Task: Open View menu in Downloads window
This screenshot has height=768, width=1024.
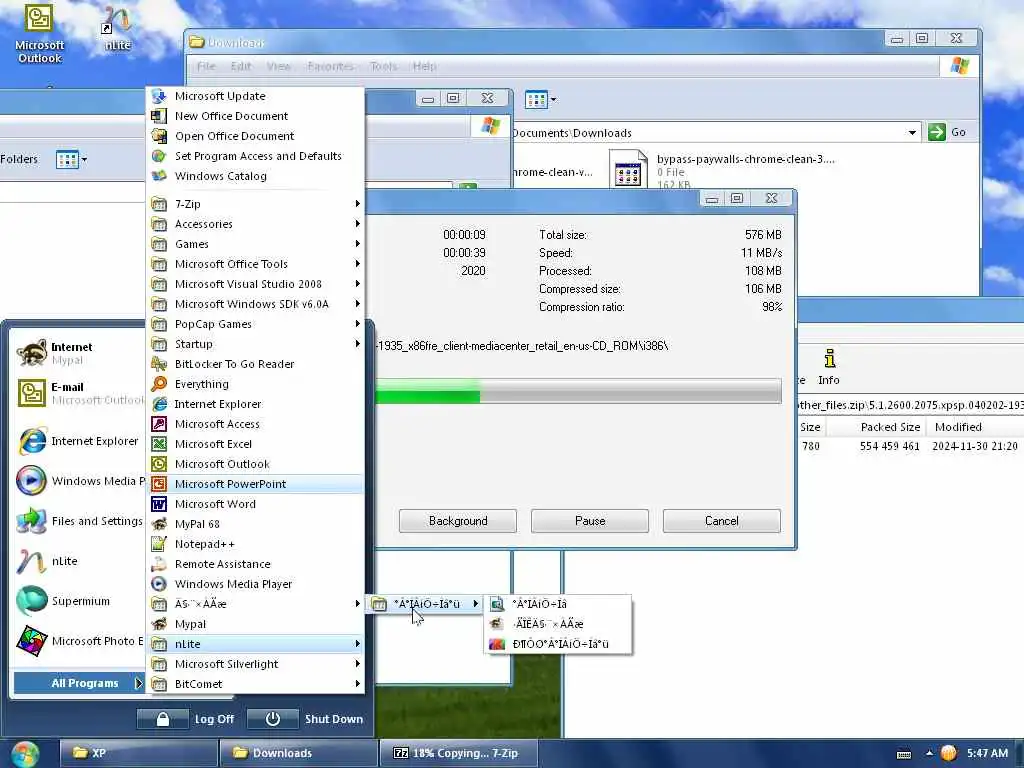Action: [279, 66]
